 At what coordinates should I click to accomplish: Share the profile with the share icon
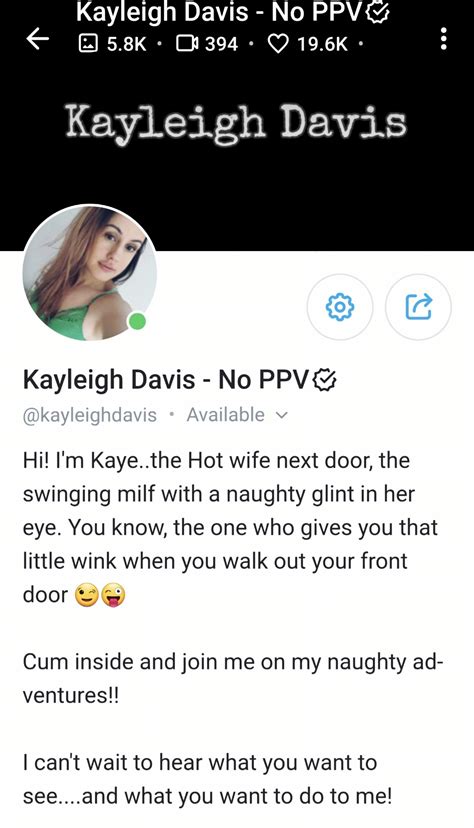coord(419,307)
